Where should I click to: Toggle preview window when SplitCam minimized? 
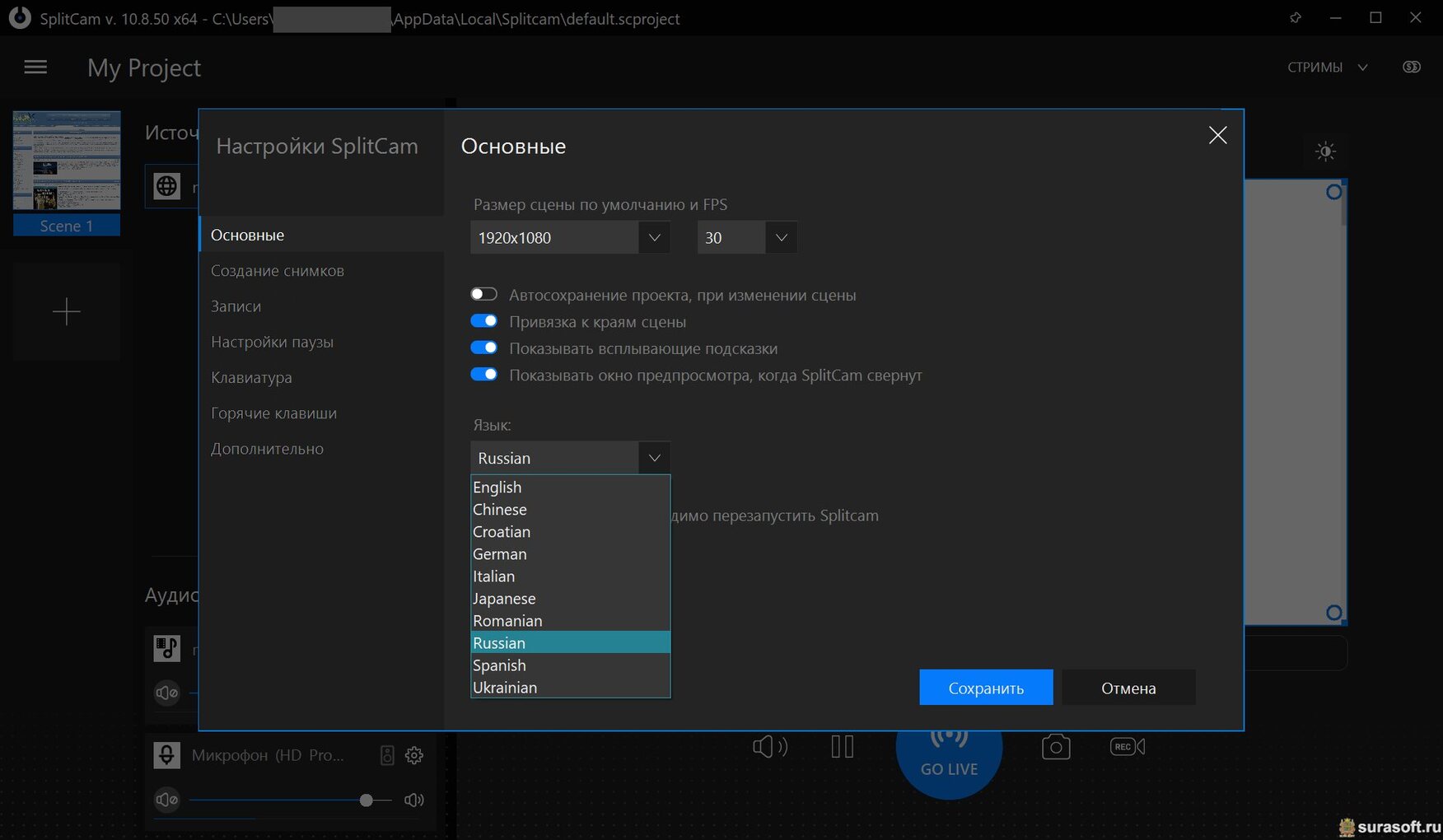484,374
